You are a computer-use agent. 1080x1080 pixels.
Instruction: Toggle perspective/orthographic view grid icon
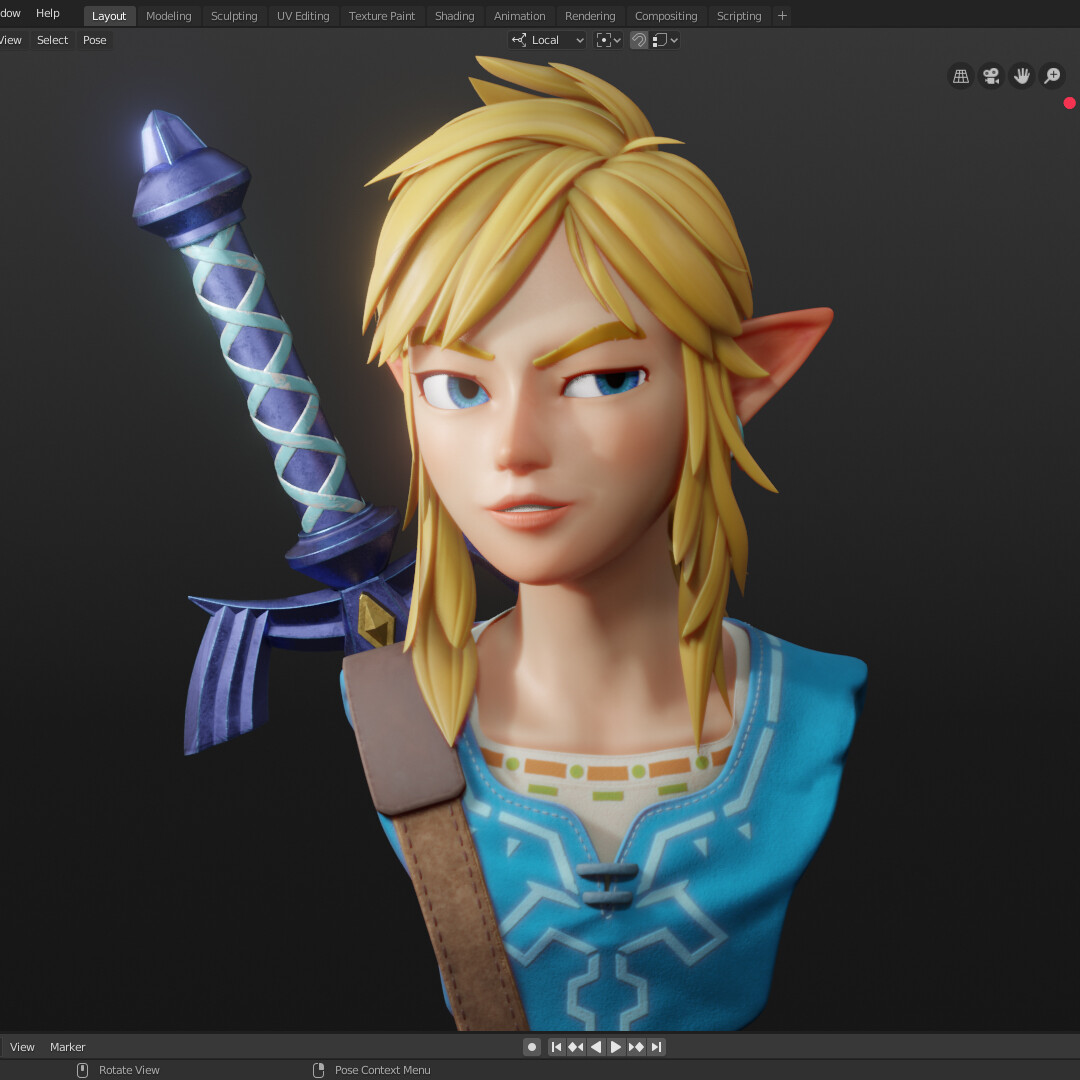[x=960, y=76]
